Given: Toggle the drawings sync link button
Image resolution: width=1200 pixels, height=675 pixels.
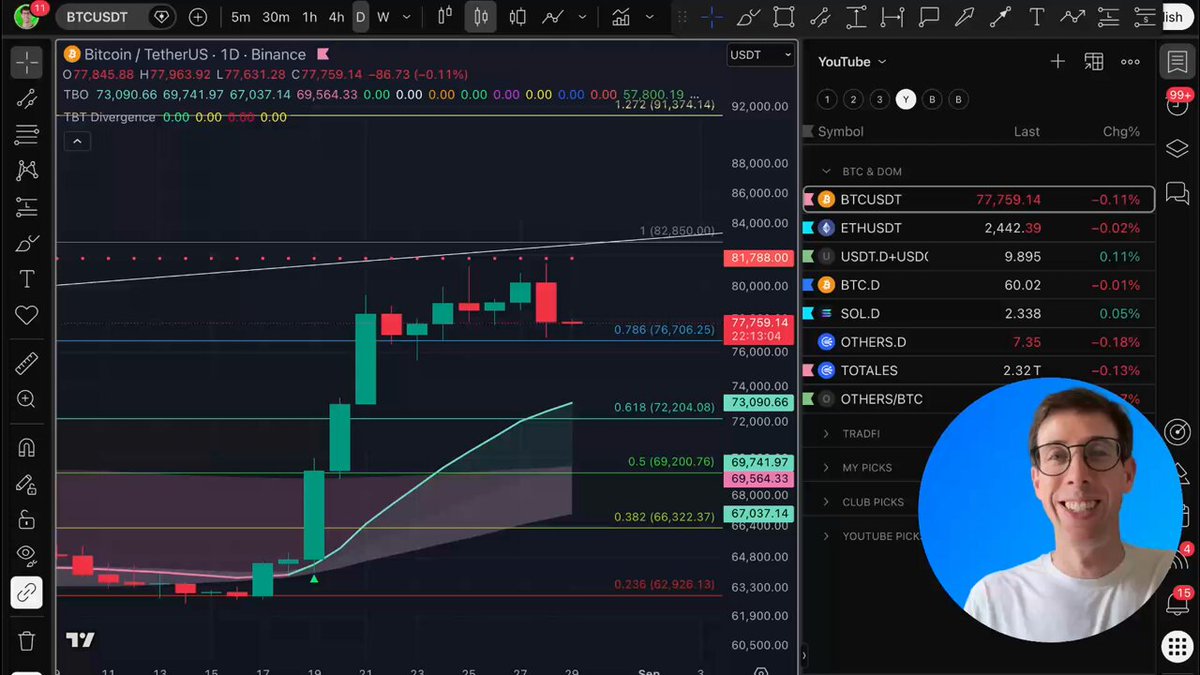Looking at the screenshot, I should (27, 593).
